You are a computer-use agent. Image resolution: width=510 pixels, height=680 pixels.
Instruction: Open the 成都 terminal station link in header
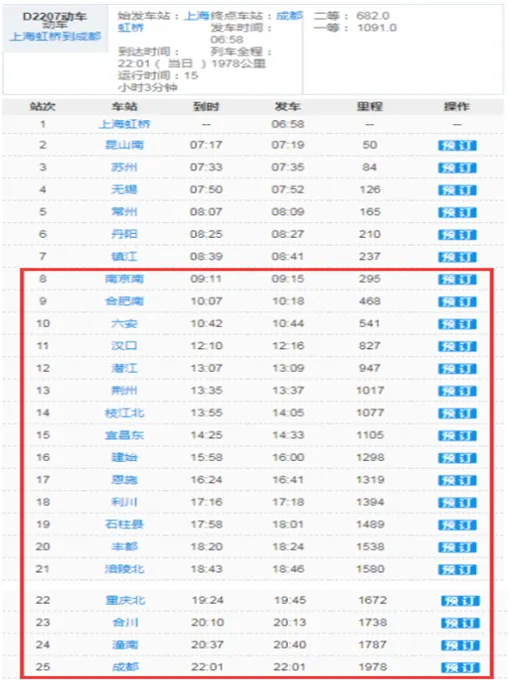point(289,16)
